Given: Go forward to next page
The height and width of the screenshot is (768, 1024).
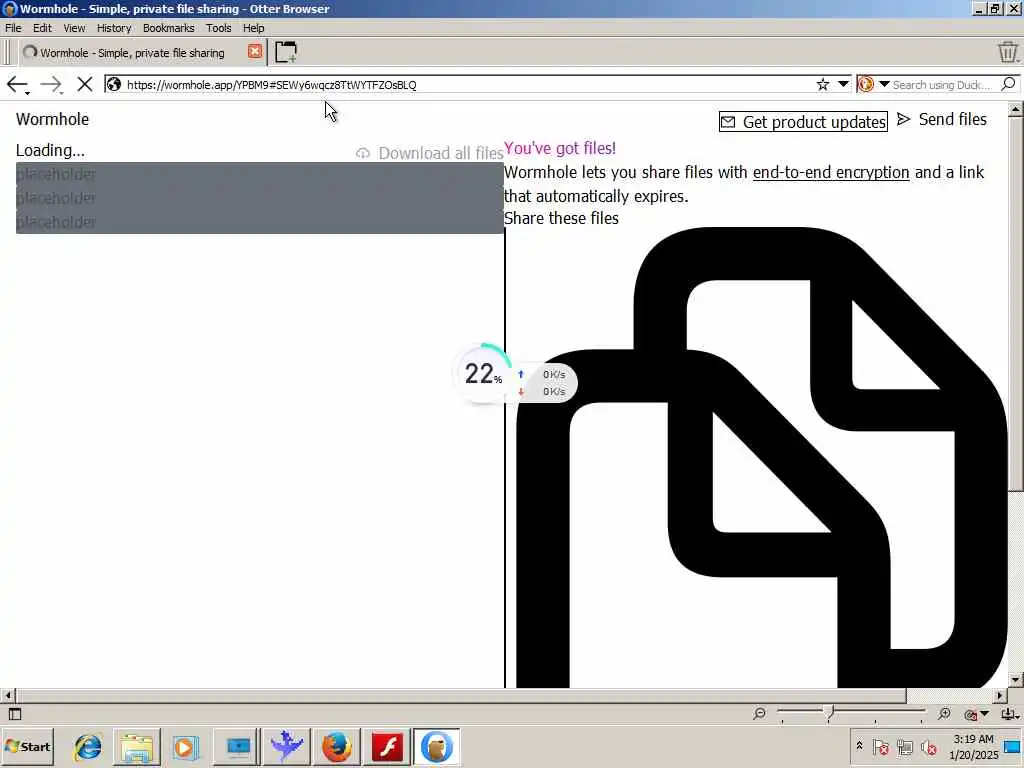Looking at the screenshot, I should [x=50, y=84].
